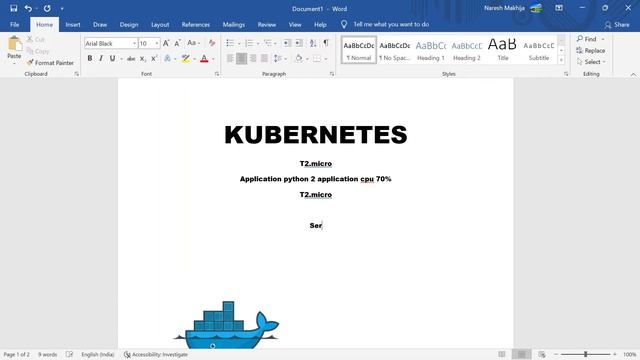Click the Tell me what you want to do box
The image size is (640, 360).
tap(391, 24)
